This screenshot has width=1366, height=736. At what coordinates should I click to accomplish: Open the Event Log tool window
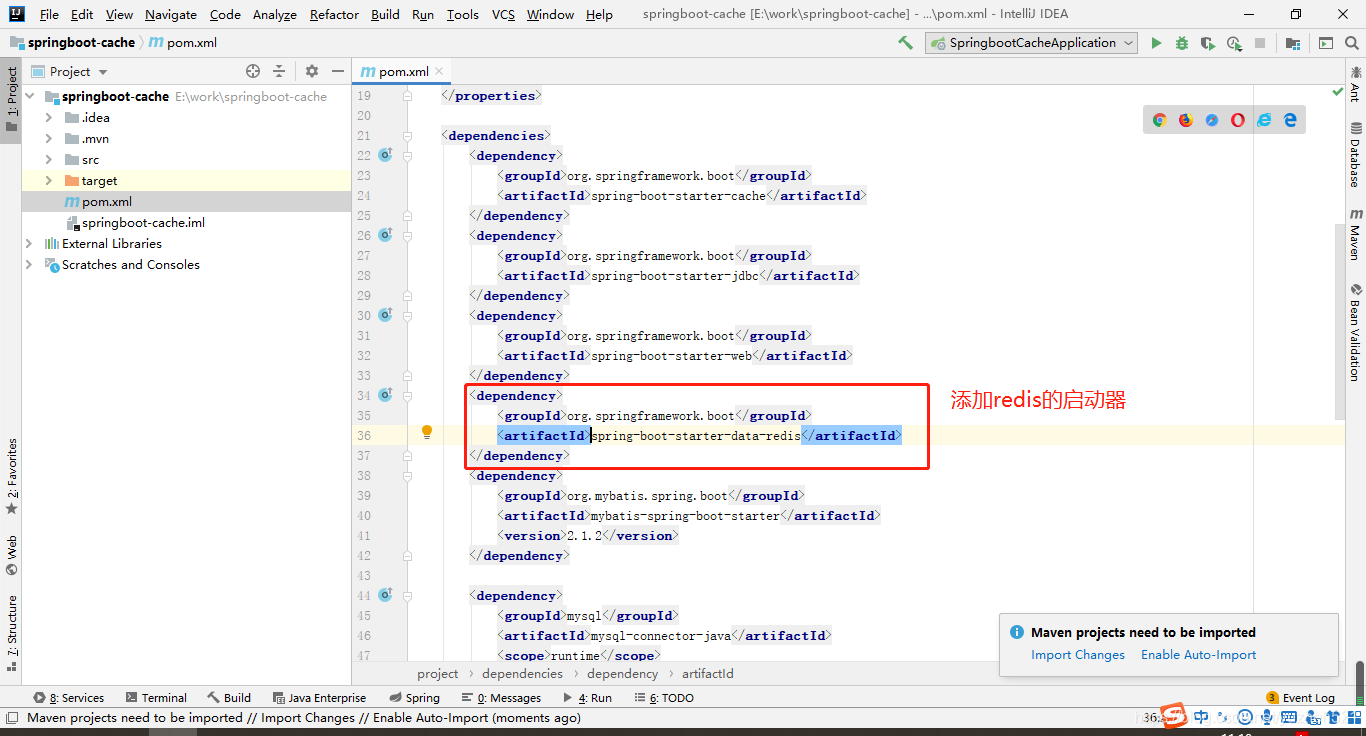pos(1300,697)
